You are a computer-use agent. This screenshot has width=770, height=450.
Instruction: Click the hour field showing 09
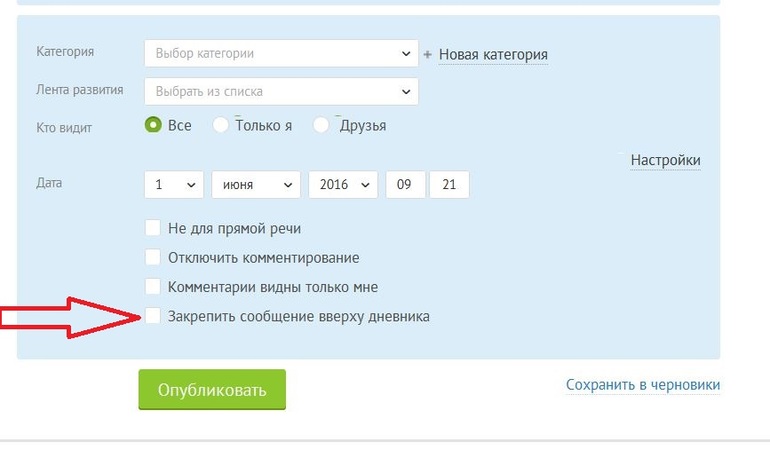pos(405,185)
